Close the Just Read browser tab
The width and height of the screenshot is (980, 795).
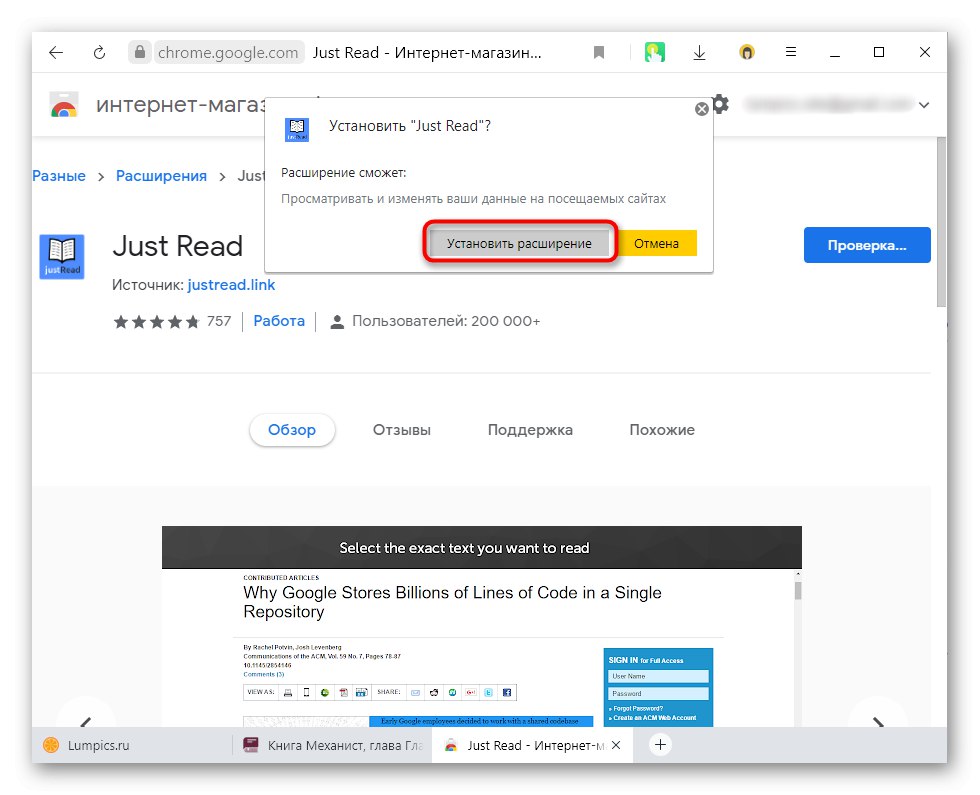click(x=616, y=745)
